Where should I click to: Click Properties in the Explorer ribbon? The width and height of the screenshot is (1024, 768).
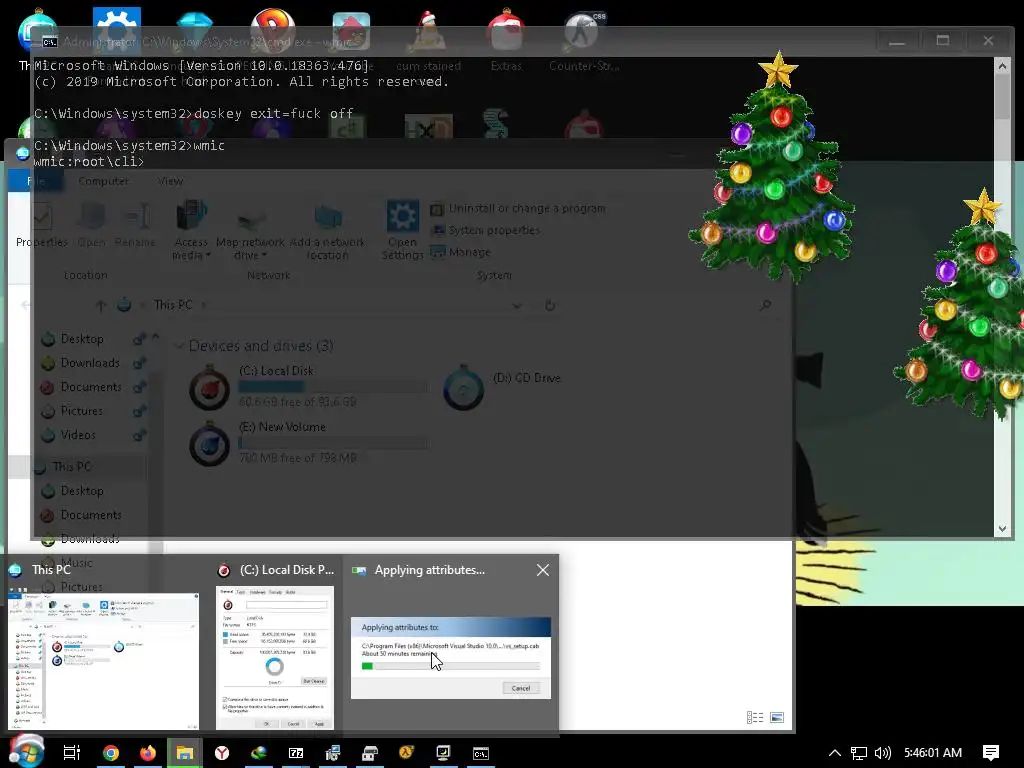pos(41,225)
